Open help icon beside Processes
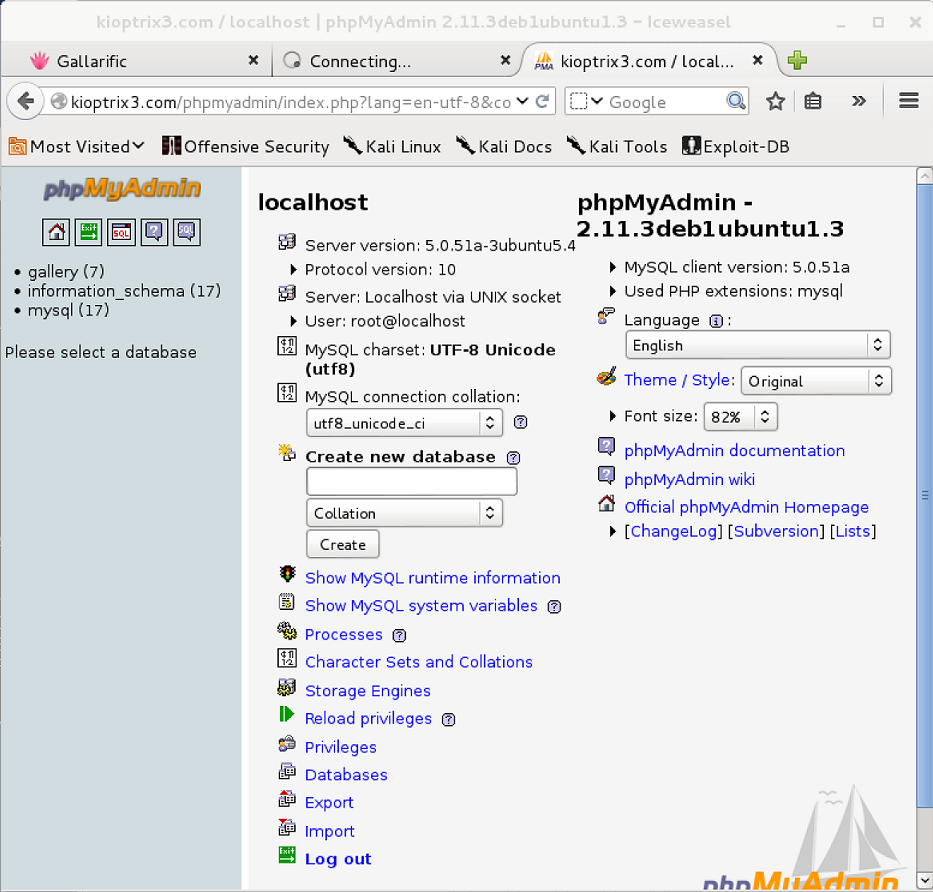This screenshot has height=892, width=933. pyautogui.click(x=399, y=636)
